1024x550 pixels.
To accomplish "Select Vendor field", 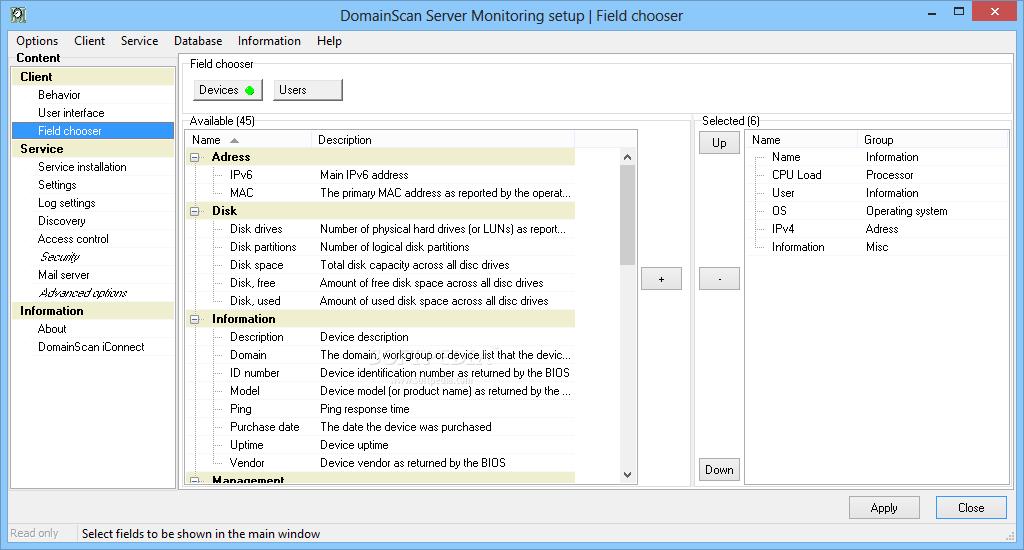I will [247, 462].
